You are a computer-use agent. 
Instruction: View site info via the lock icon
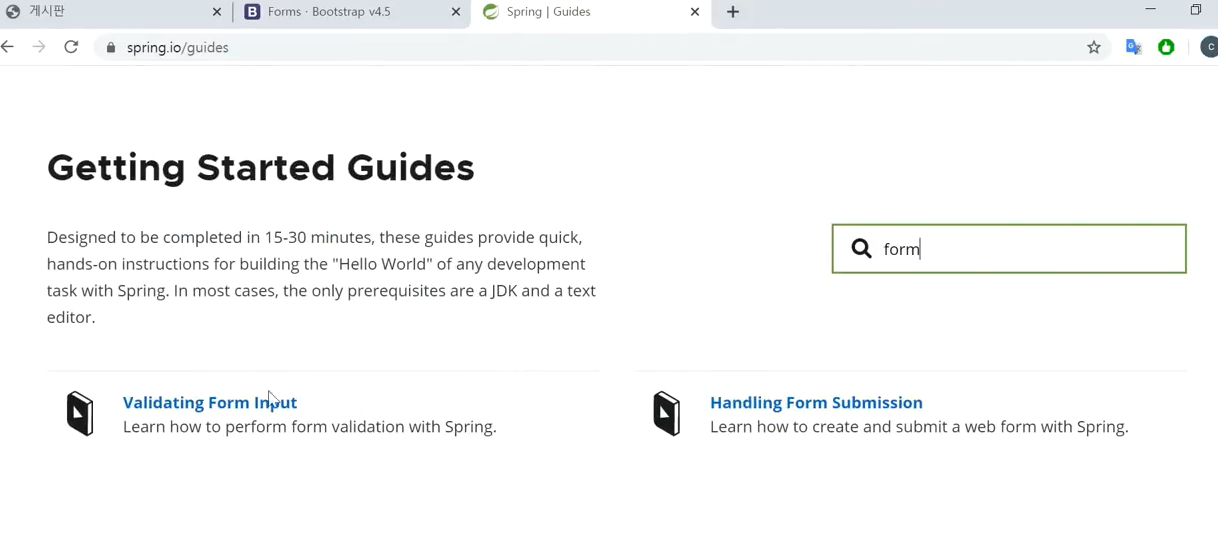click(x=111, y=47)
